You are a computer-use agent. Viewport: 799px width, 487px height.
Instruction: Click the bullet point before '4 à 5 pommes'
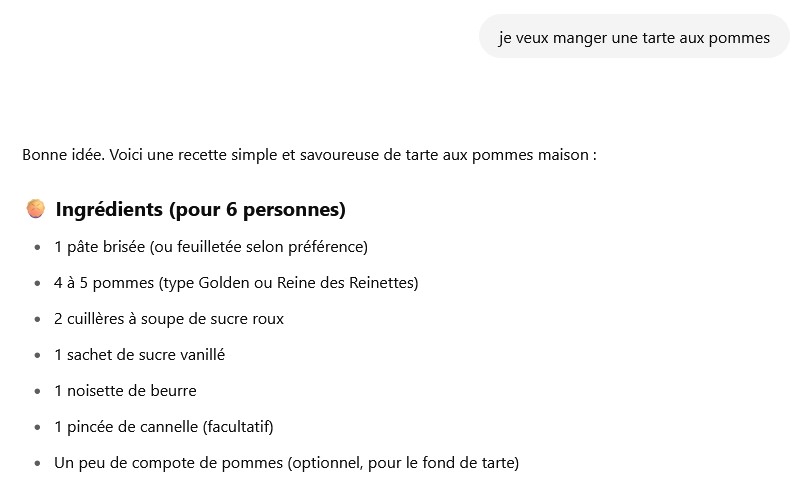[x=37, y=283]
